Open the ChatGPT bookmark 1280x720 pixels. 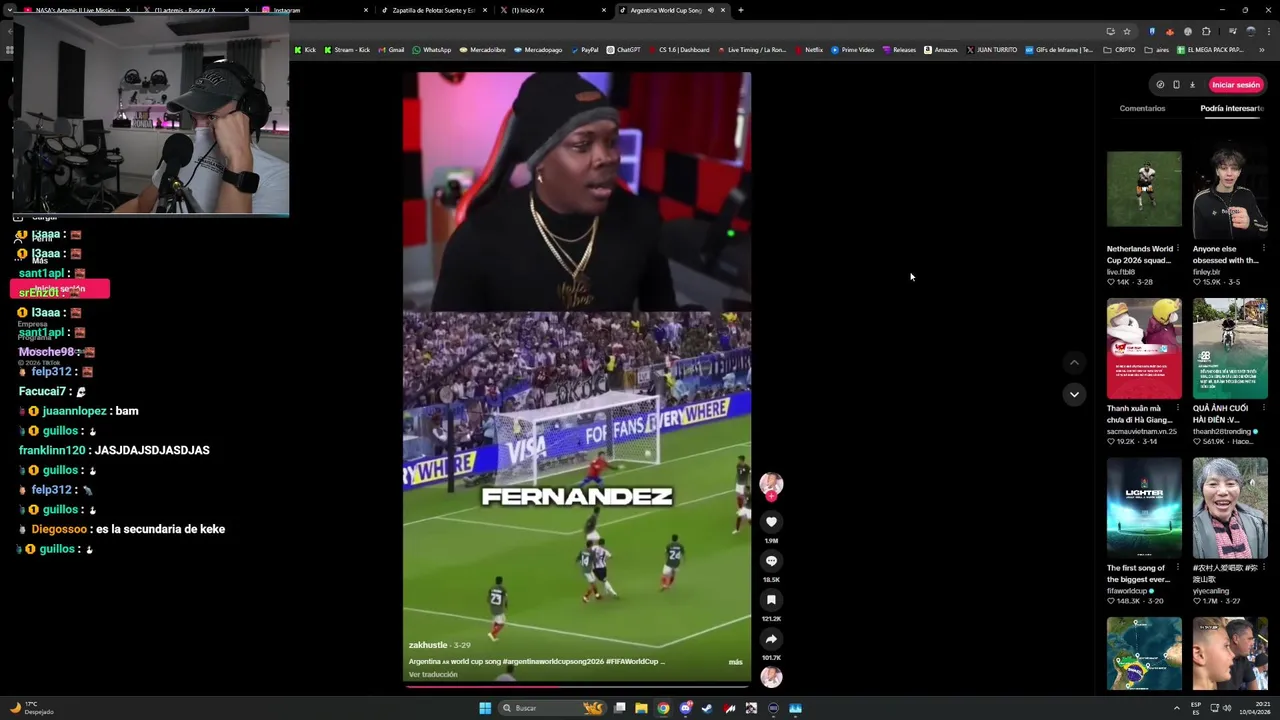623,50
